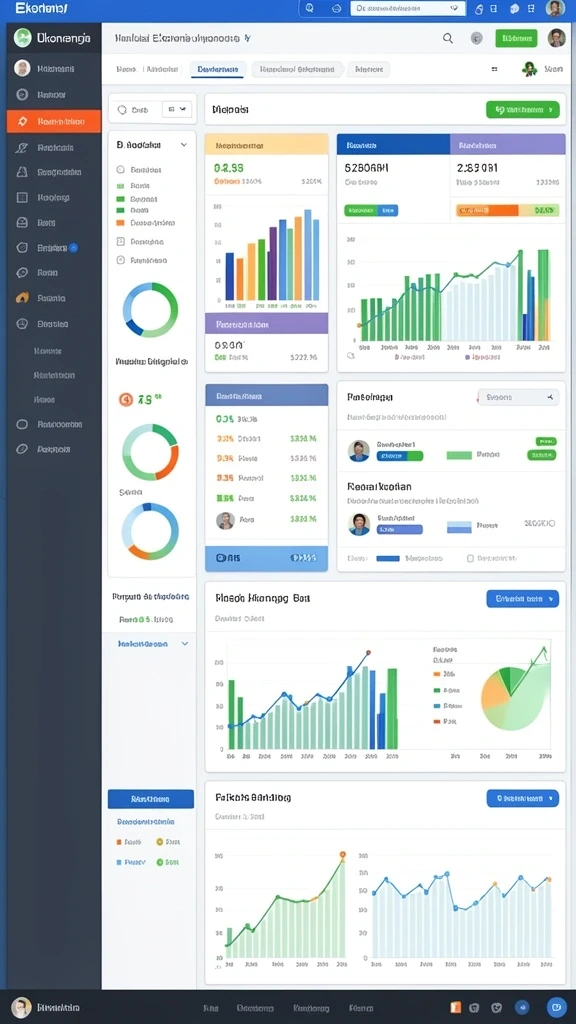Click the blue circular icon at bottom-right corner

point(556,1007)
